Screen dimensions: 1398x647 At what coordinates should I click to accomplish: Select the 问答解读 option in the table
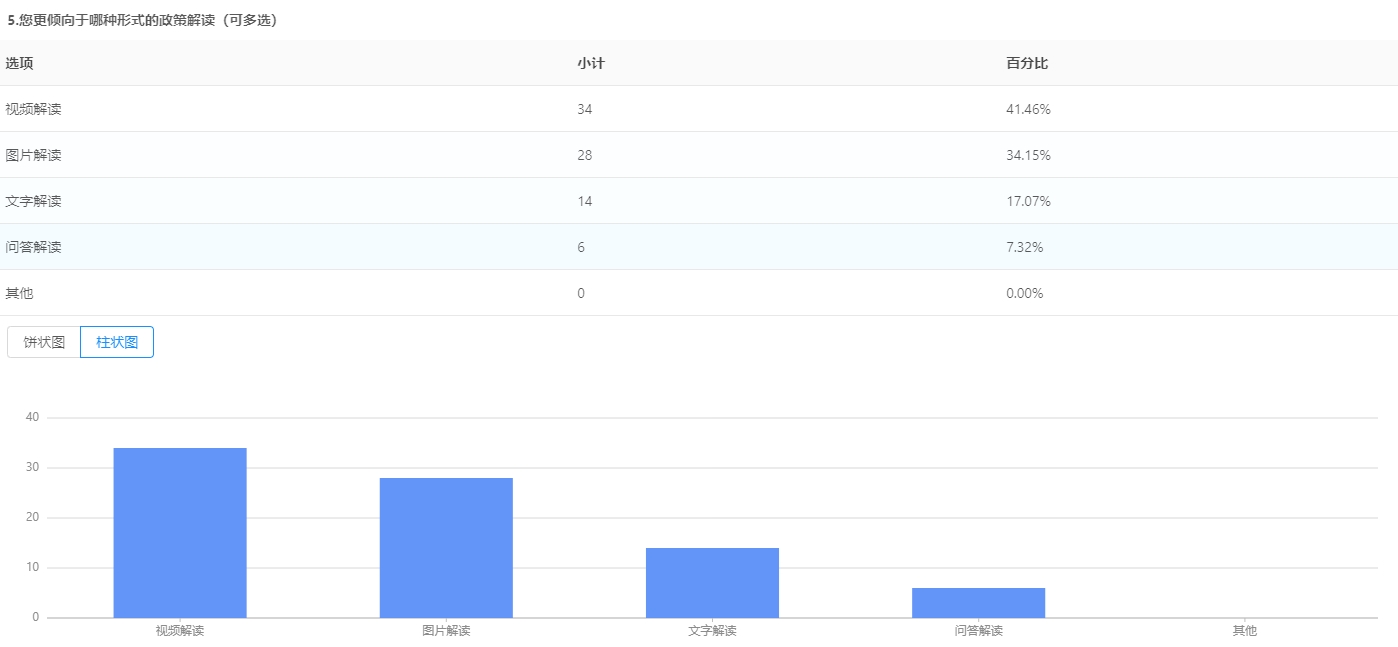pos(33,247)
